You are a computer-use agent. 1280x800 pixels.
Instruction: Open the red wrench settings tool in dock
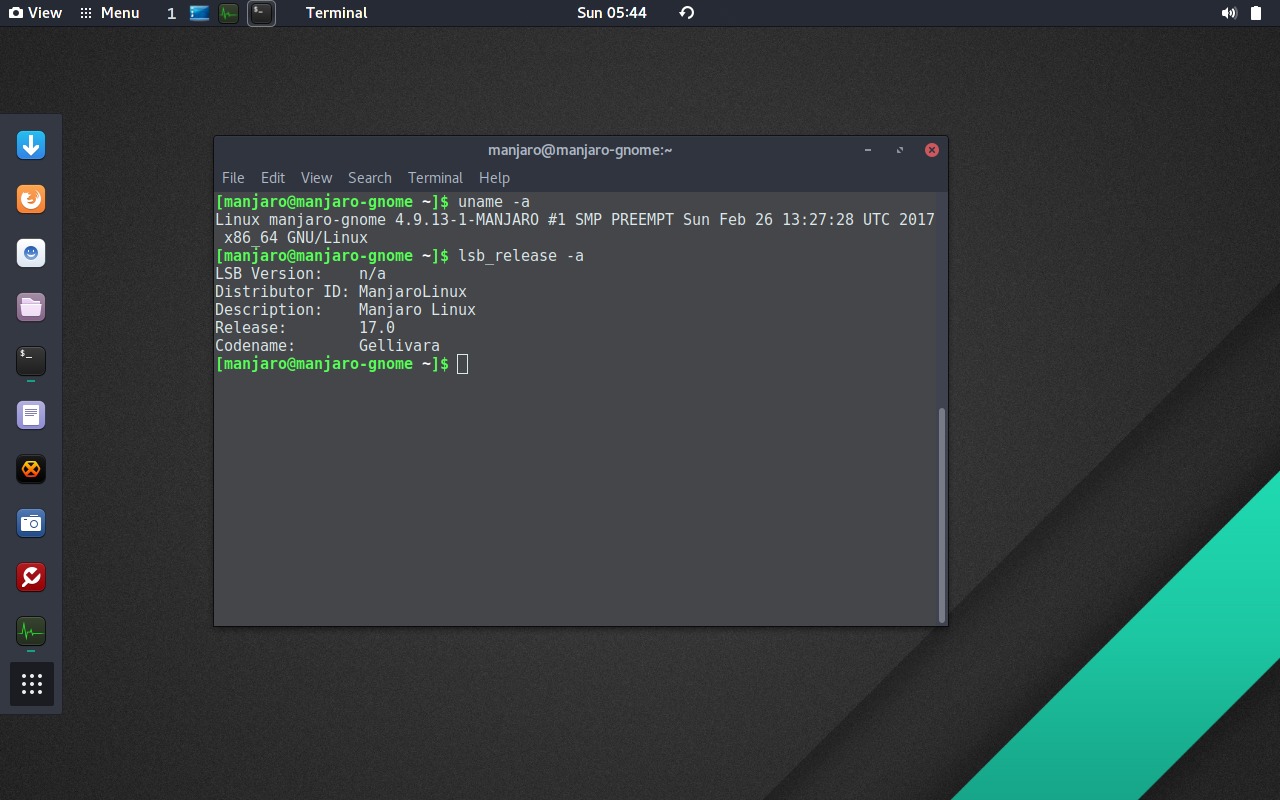pos(30,577)
